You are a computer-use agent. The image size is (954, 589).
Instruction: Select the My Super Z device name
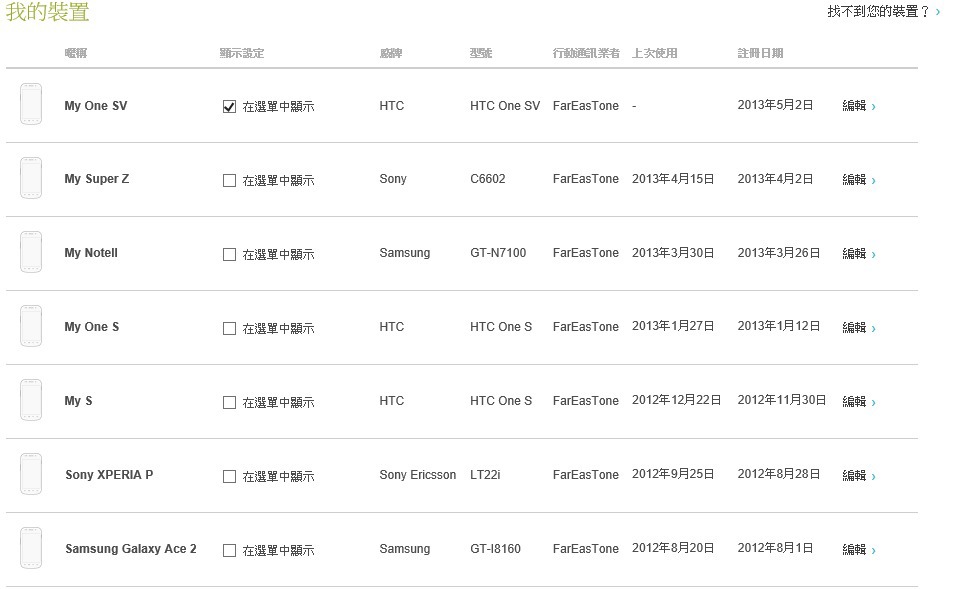(x=97, y=179)
